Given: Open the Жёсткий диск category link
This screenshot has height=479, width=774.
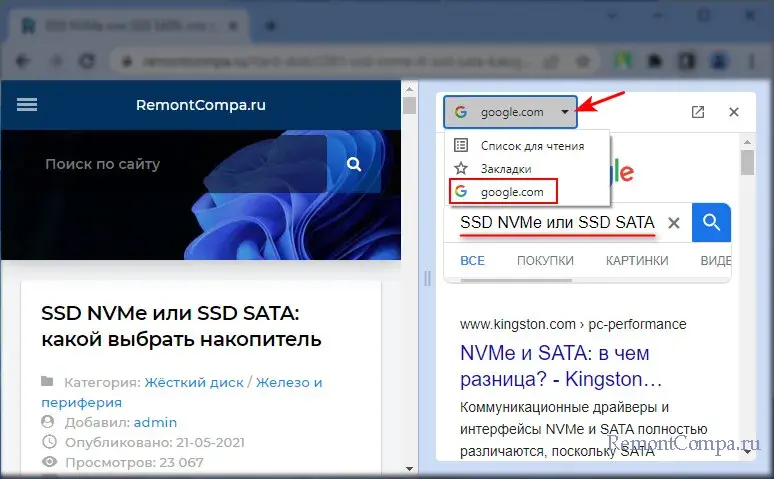Looking at the screenshot, I should 195,382.
